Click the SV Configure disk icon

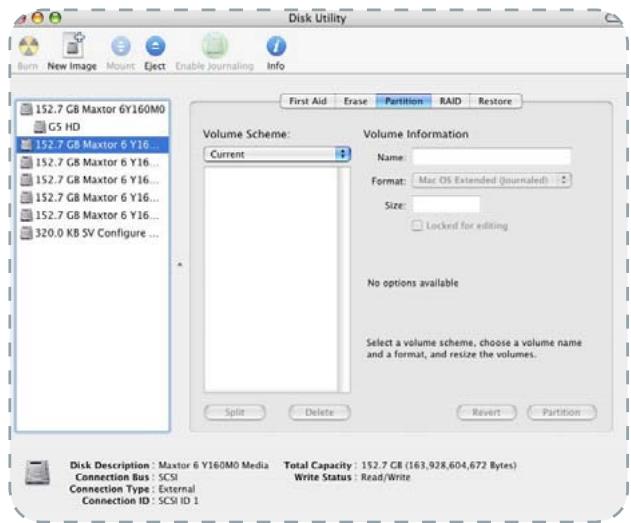27,233
